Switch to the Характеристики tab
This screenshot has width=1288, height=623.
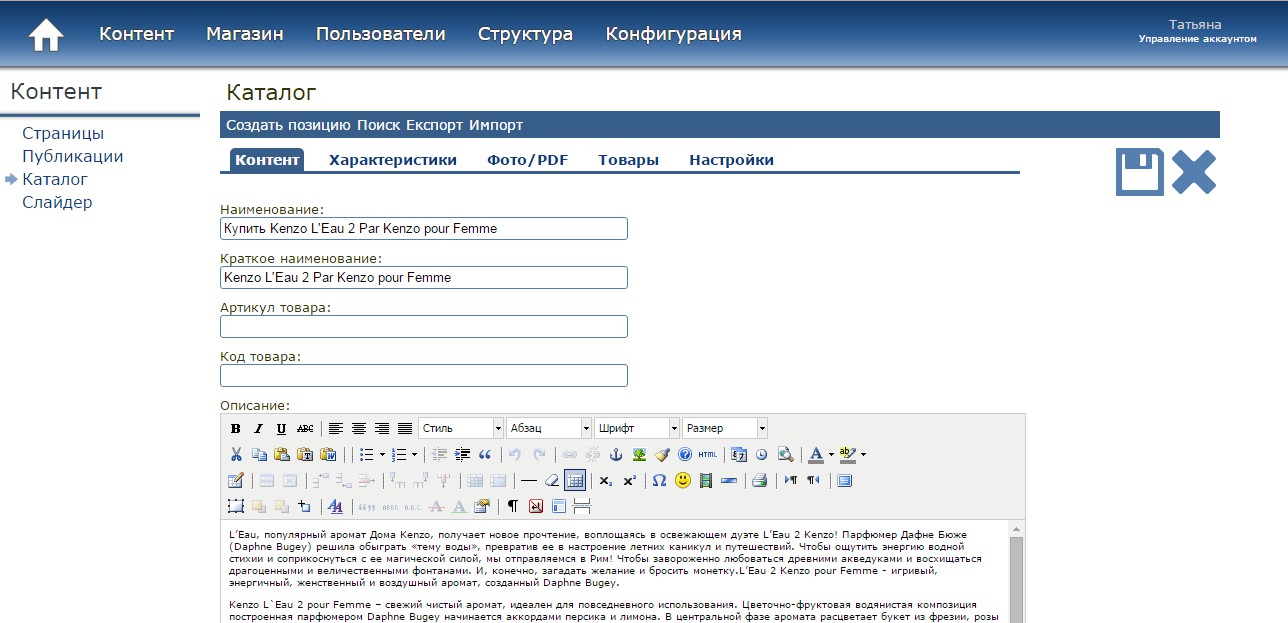pos(393,160)
